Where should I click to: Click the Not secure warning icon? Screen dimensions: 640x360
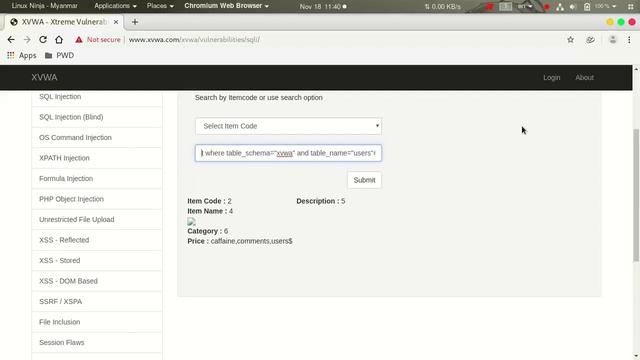click(79, 40)
